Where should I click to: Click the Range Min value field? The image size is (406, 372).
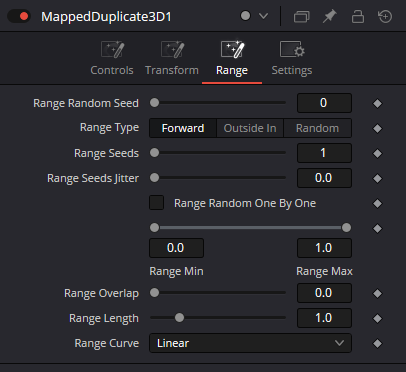pyautogui.click(x=176, y=248)
